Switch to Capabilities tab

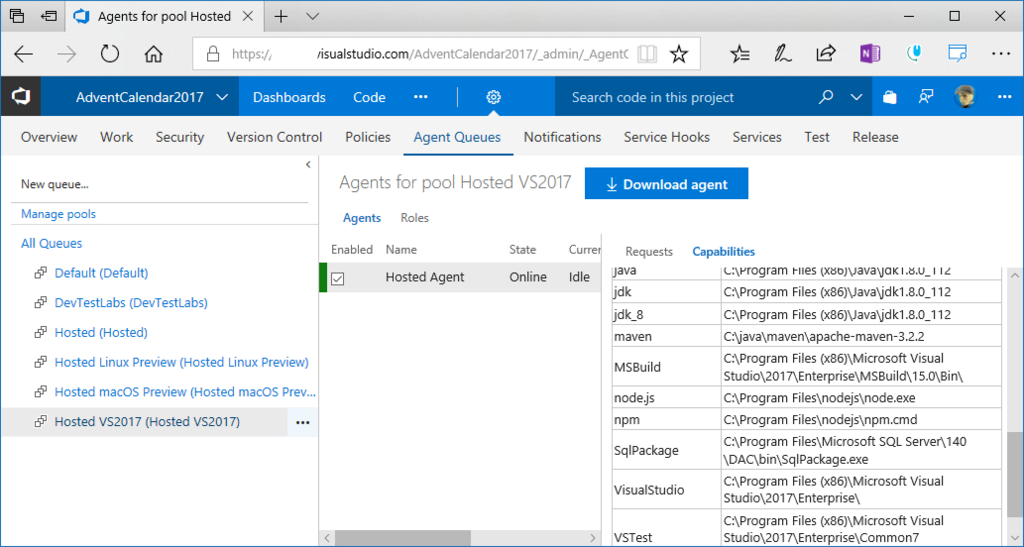[724, 251]
